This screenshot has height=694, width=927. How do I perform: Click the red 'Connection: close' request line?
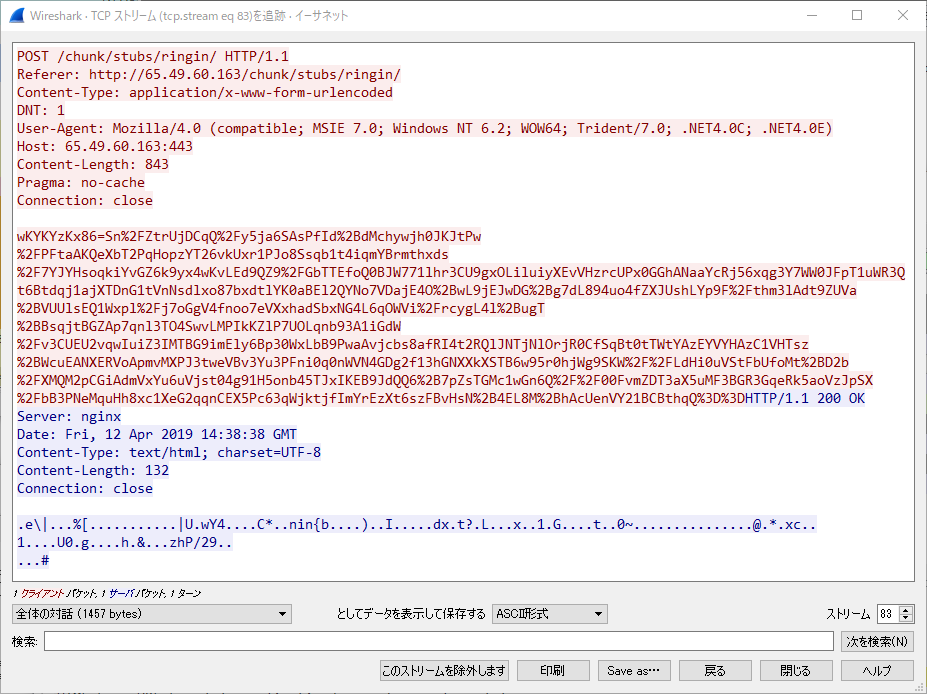tap(85, 200)
